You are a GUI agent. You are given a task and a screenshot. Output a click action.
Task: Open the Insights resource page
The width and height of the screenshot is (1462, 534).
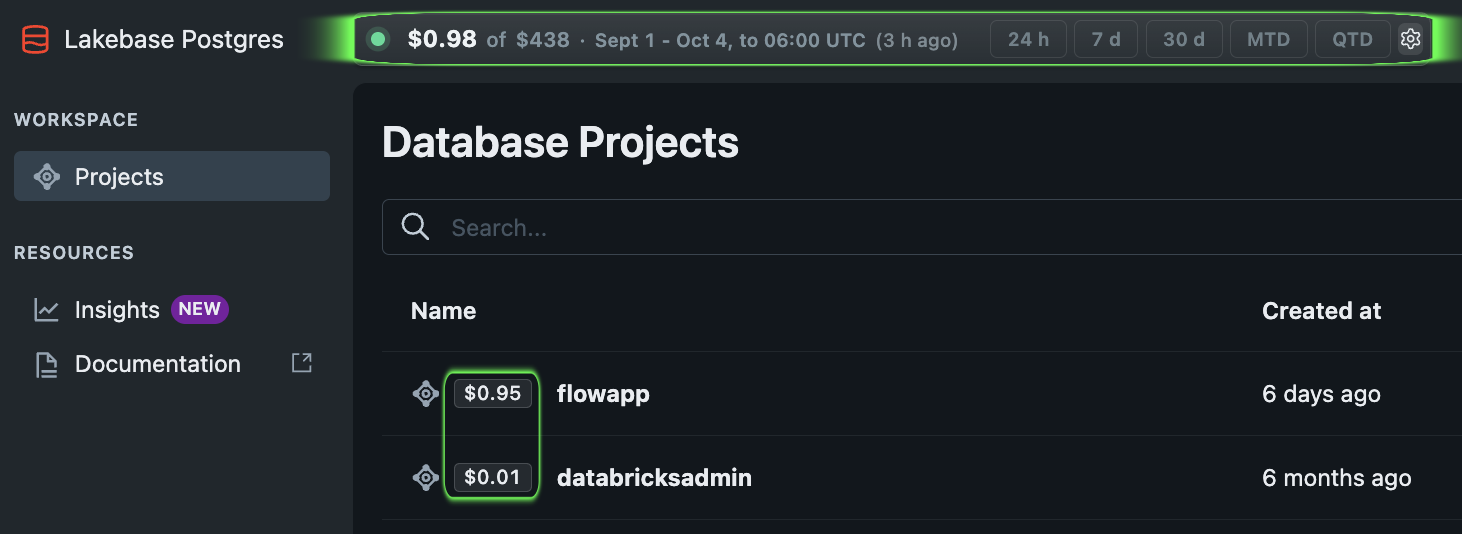117,310
